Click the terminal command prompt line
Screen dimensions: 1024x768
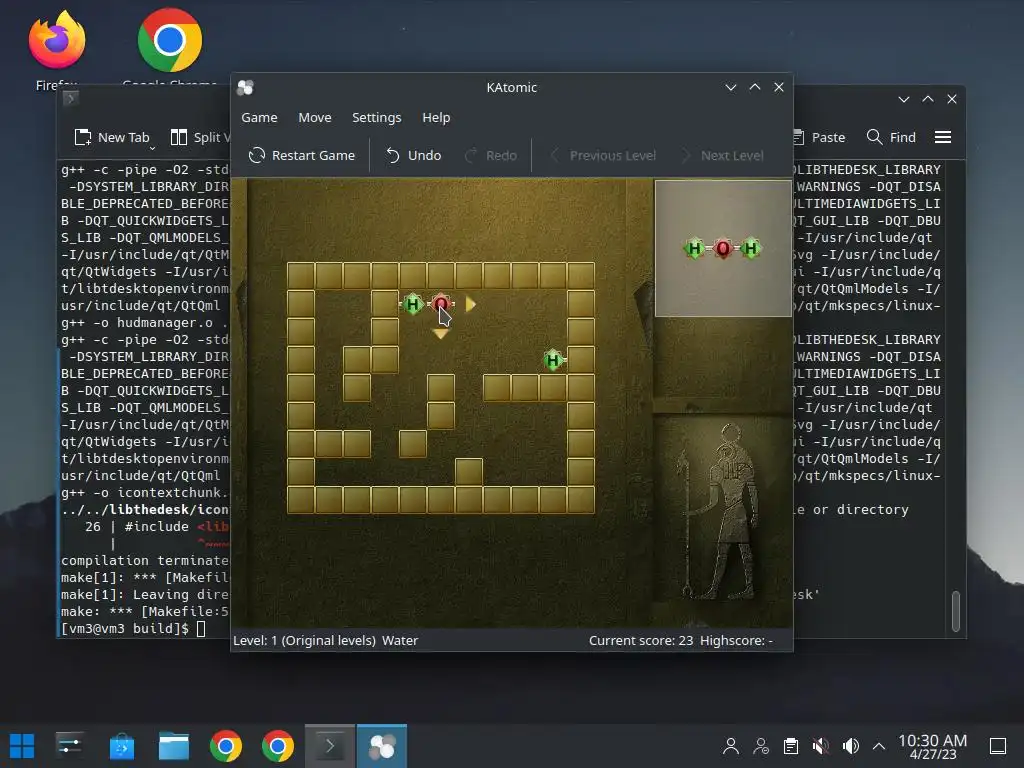point(133,629)
